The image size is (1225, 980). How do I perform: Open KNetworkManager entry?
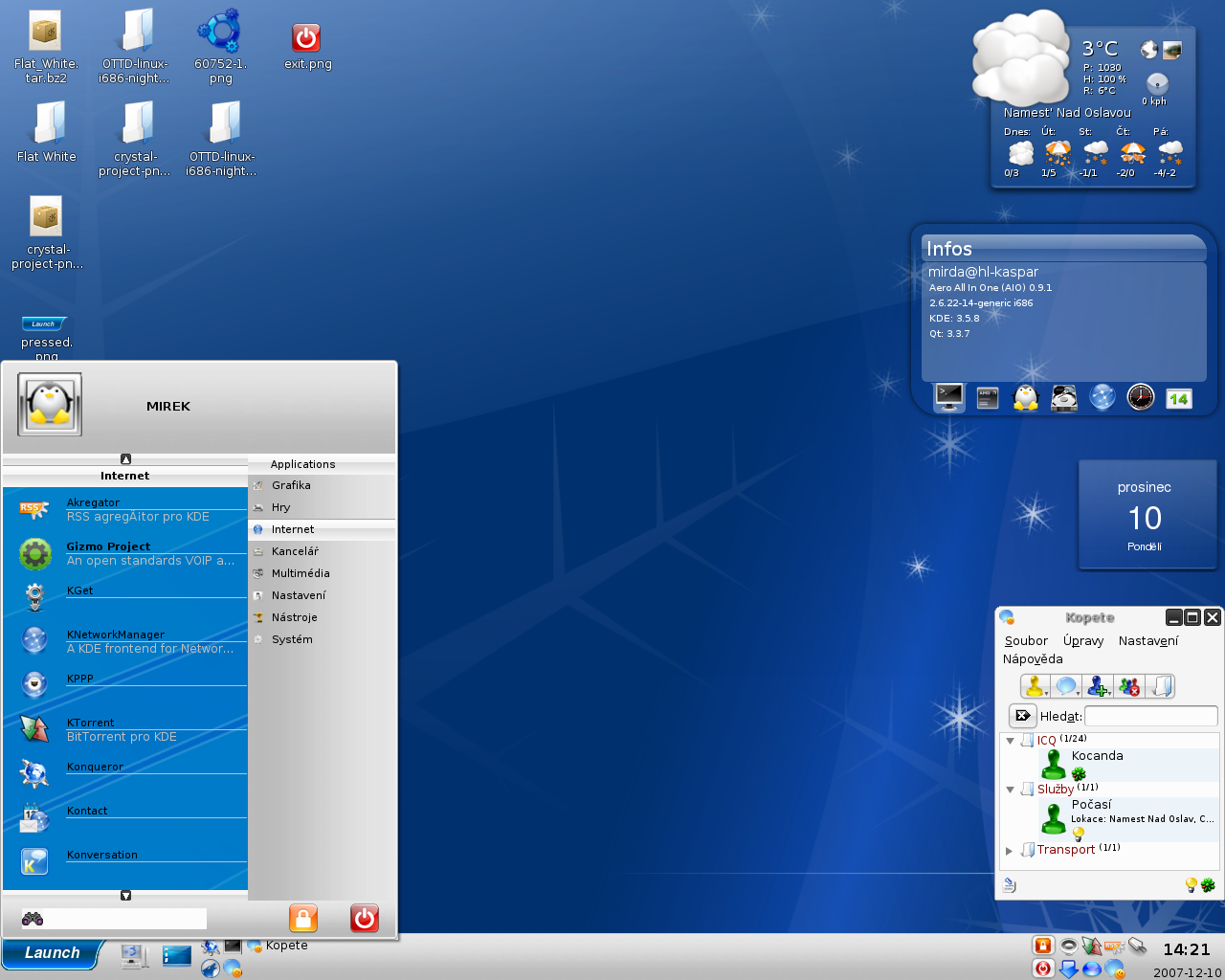125,641
